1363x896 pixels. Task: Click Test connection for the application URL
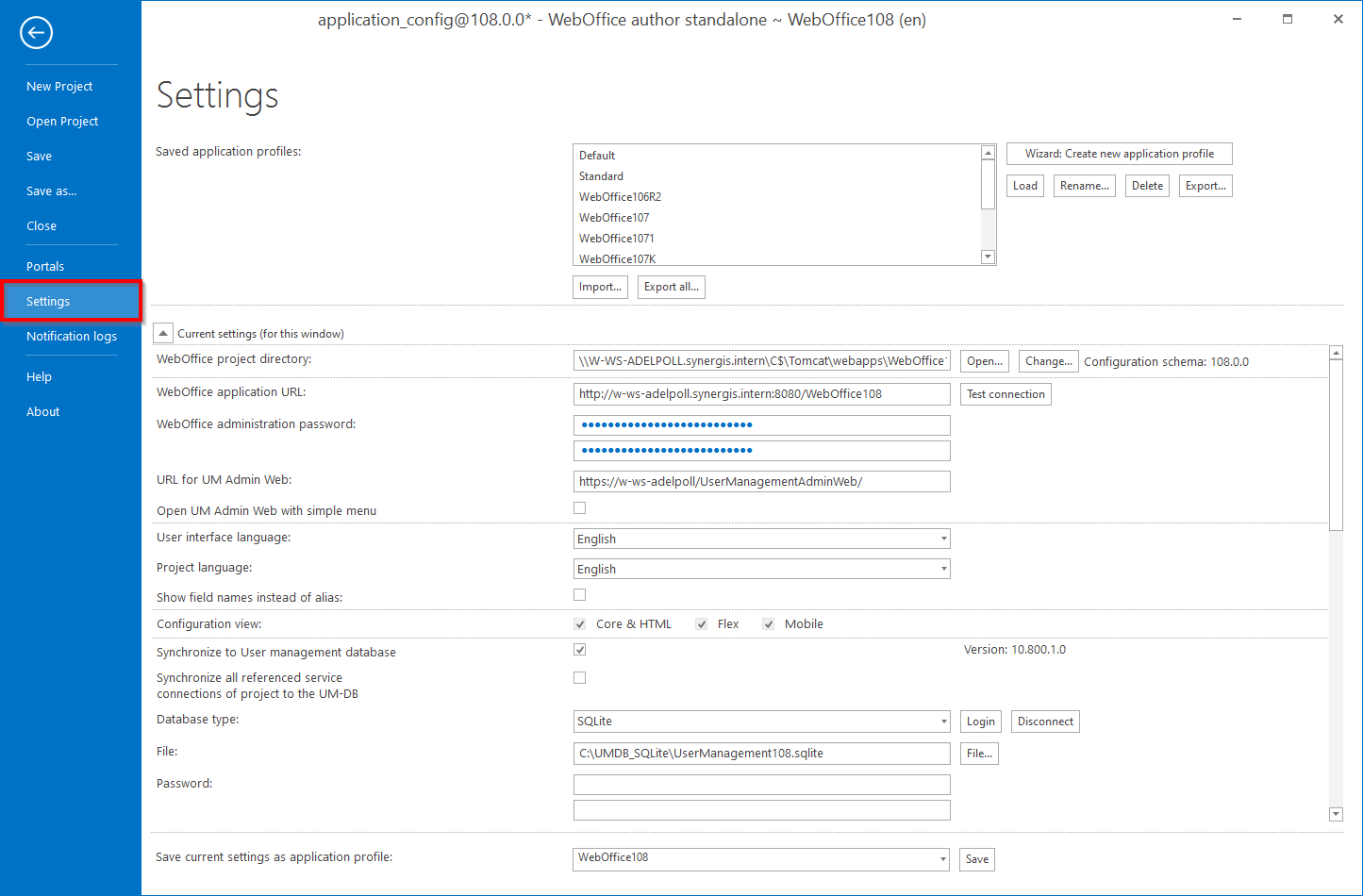pyautogui.click(x=1006, y=393)
